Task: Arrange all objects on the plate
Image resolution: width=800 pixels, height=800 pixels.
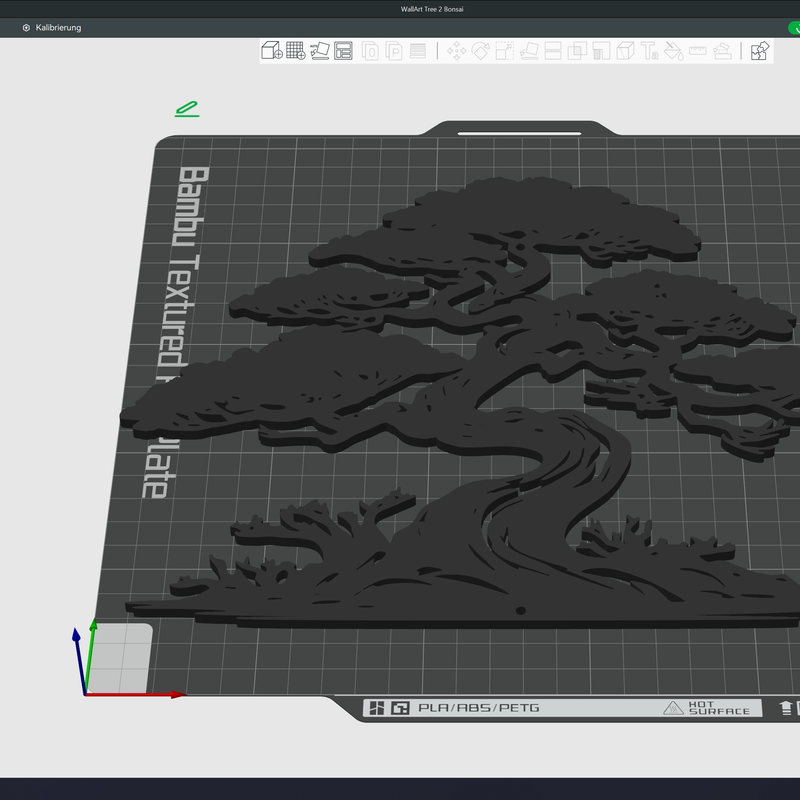Action: [x=343, y=51]
